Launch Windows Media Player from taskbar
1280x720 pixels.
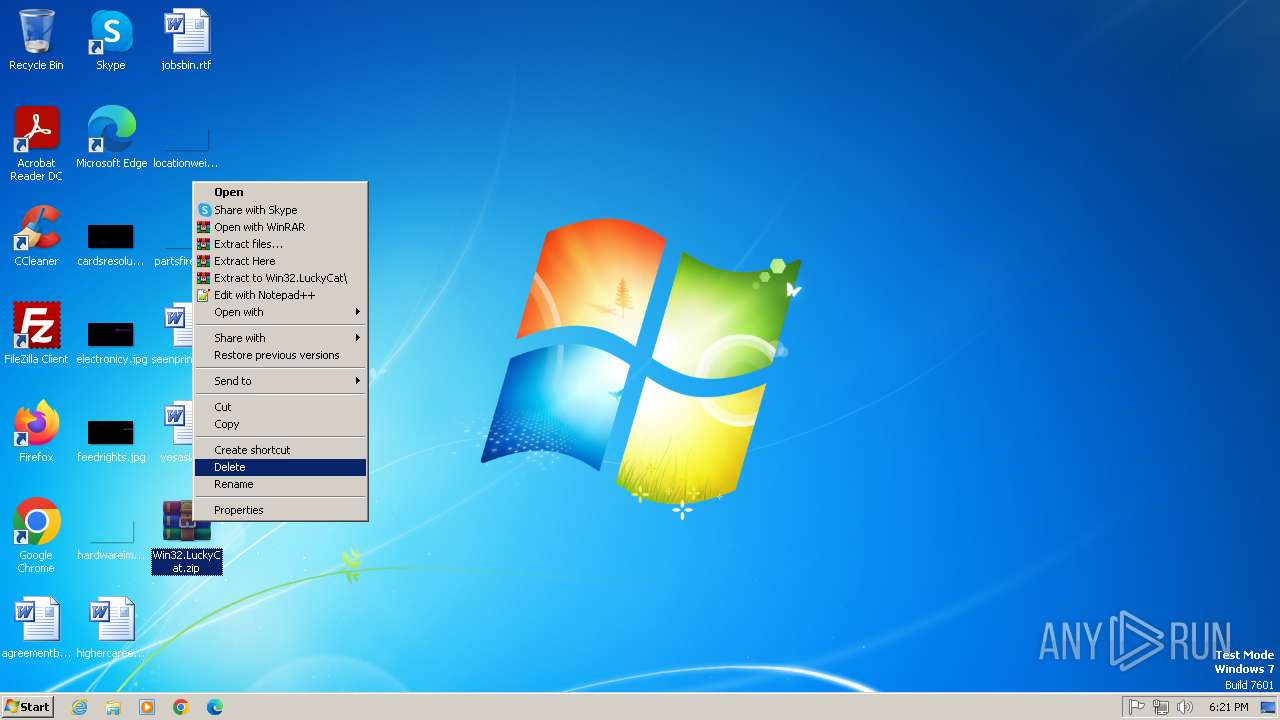pyautogui.click(x=147, y=707)
